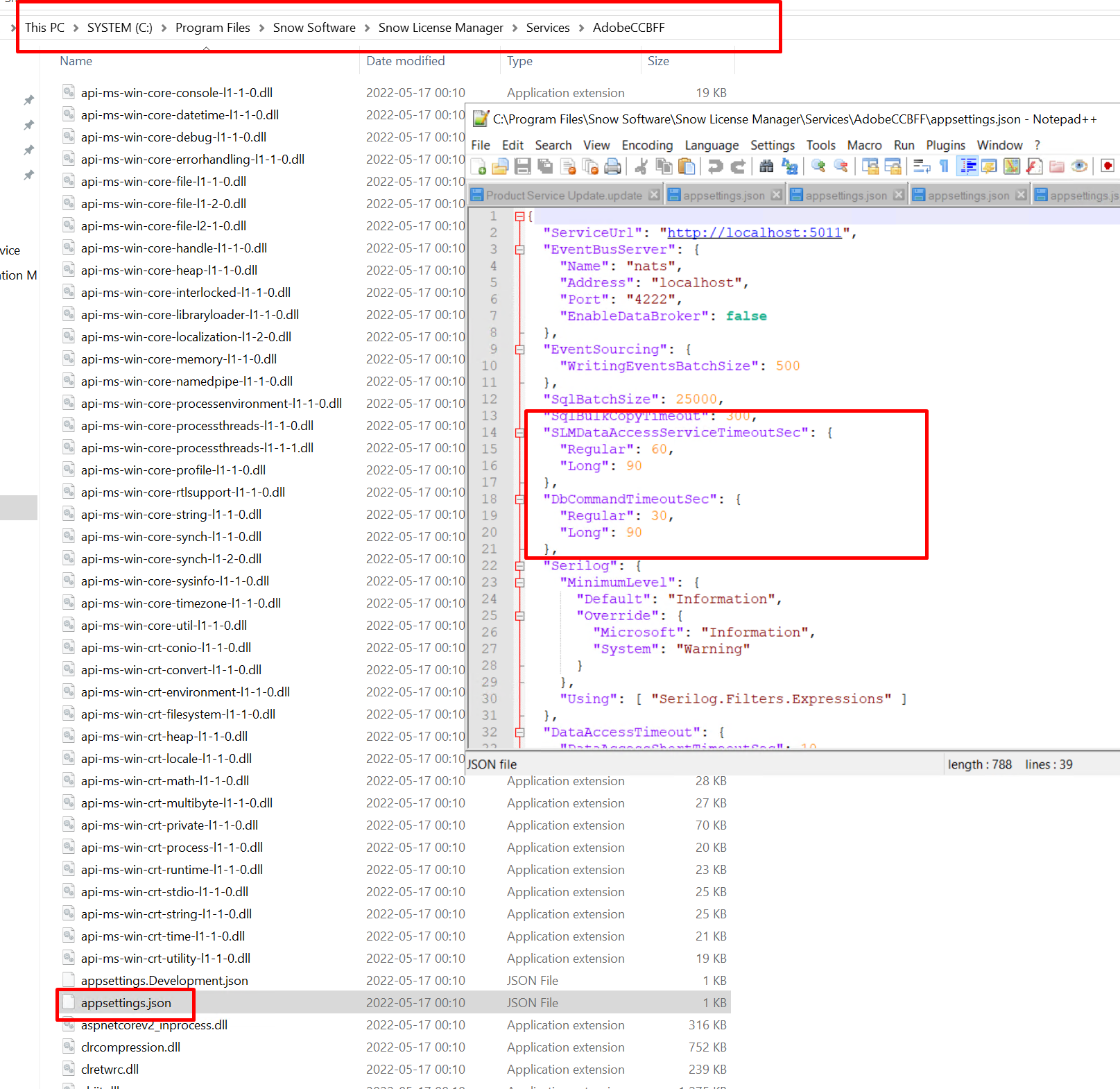The image size is (1120, 1089).
Task: Close all documents via toolbar icon
Action: [x=590, y=166]
